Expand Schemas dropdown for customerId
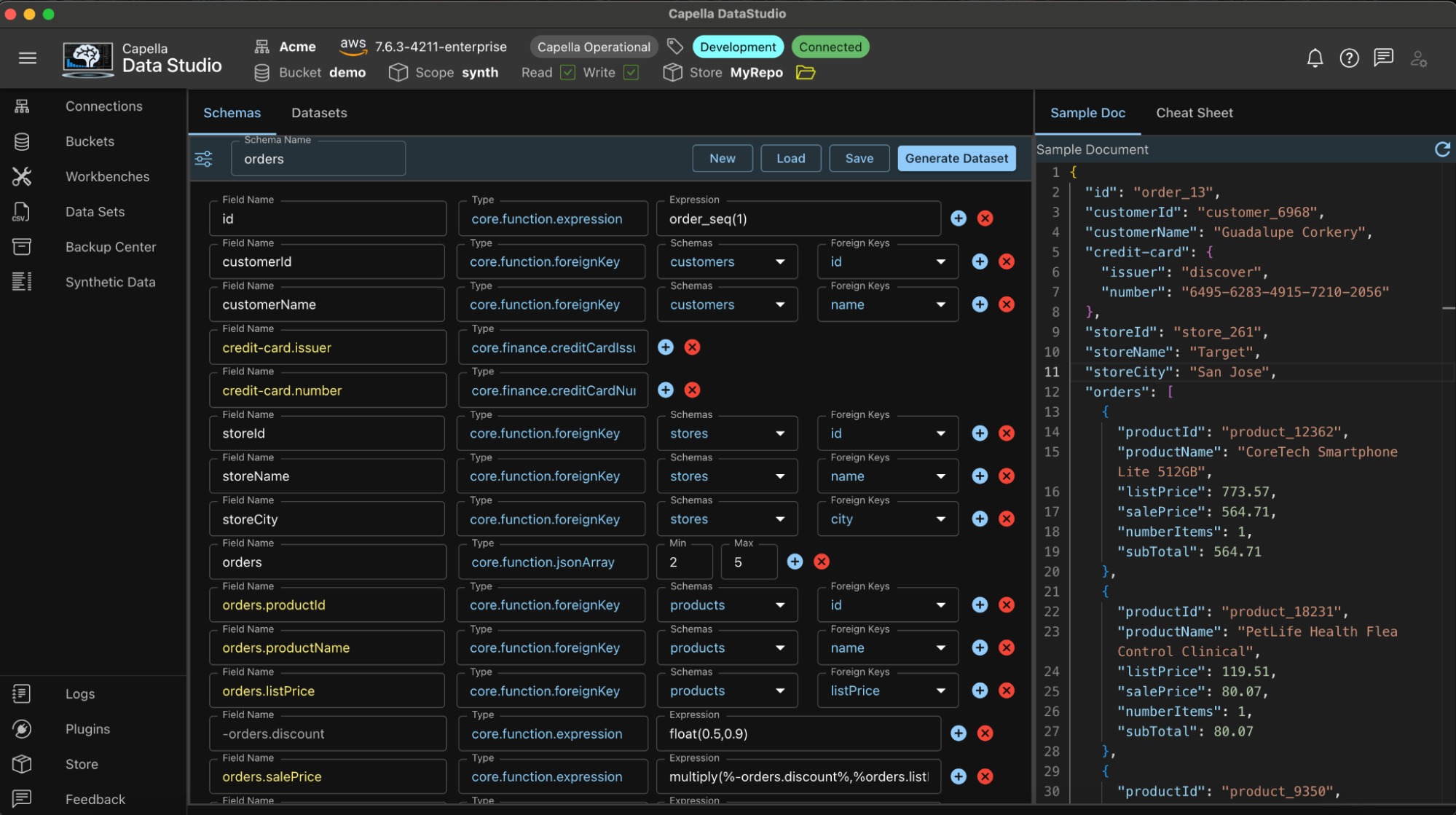Image resolution: width=1456 pixels, height=815 pixels. point(728,261)
